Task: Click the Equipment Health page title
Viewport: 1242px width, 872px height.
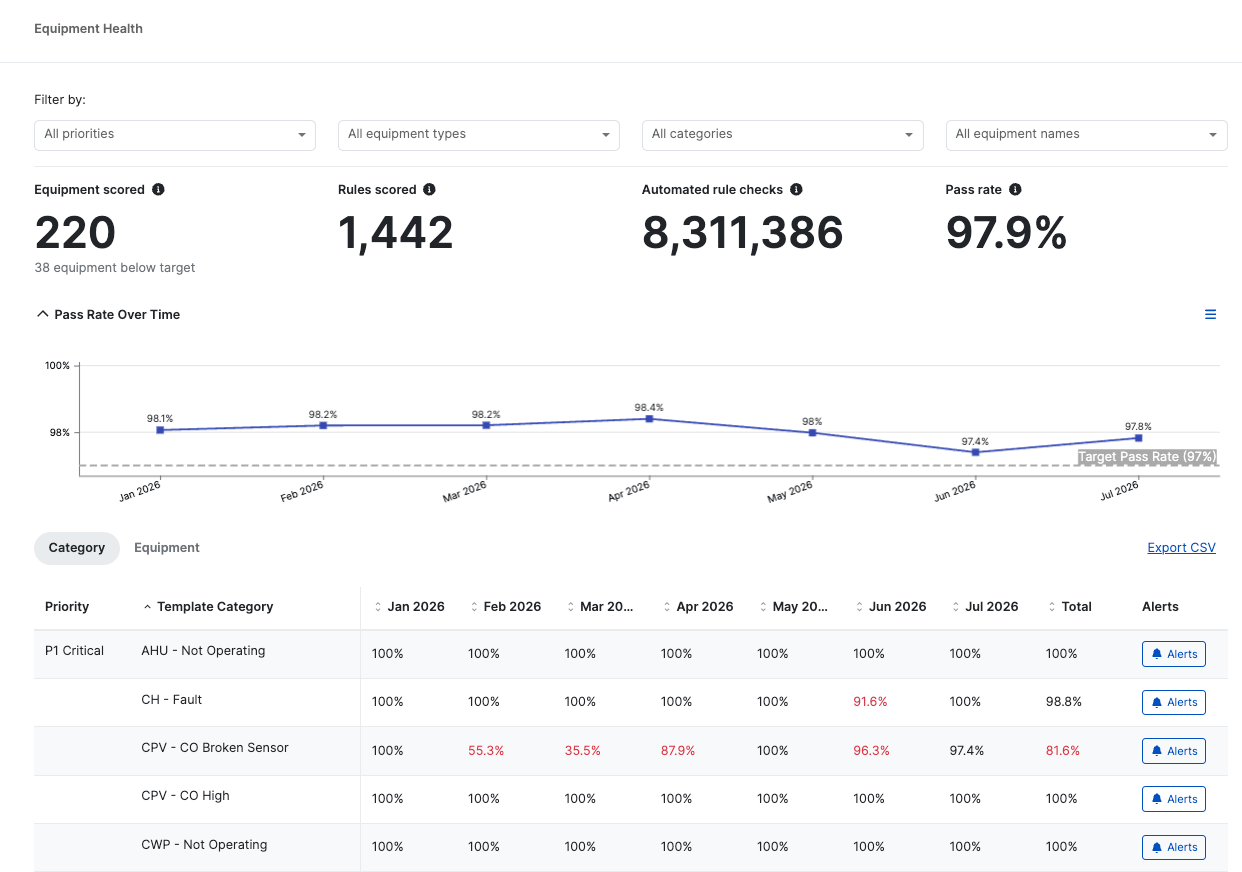Action: [x=89, y=29]
